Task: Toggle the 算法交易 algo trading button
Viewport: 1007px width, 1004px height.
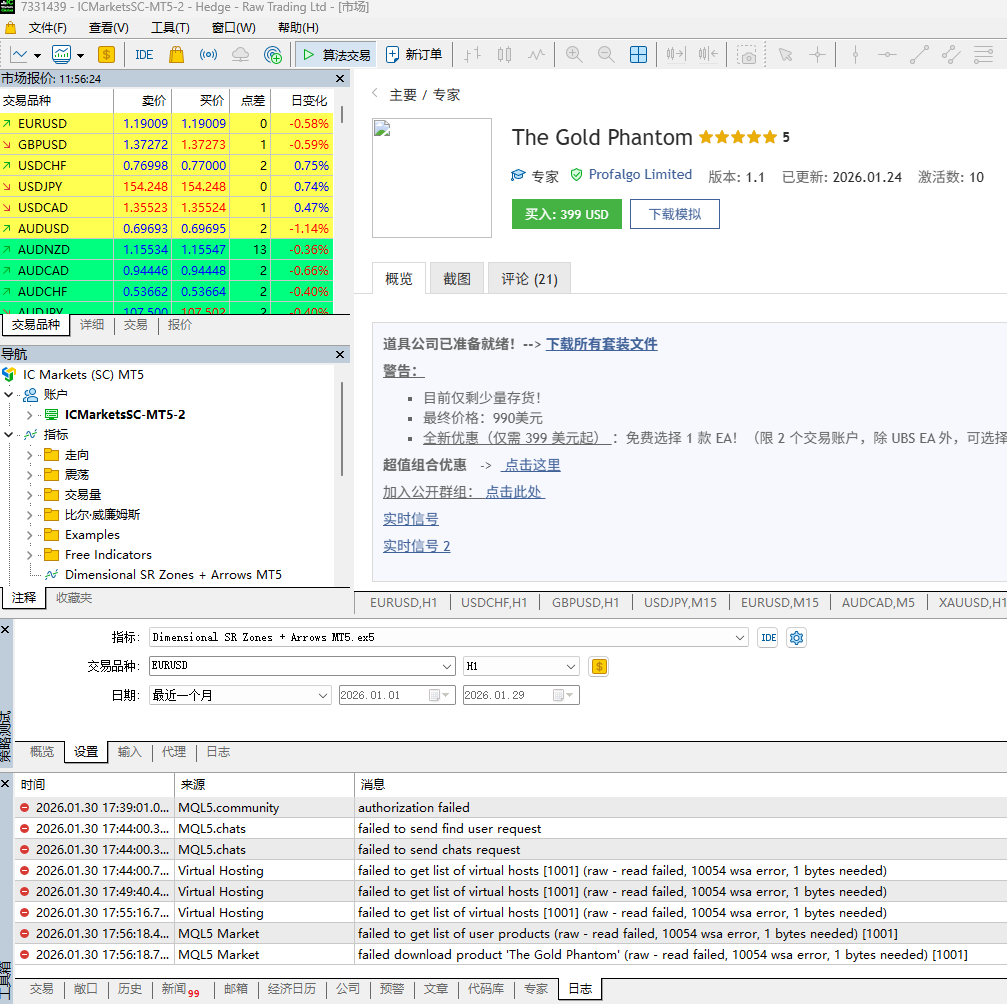Action: [x=337, y=55]
